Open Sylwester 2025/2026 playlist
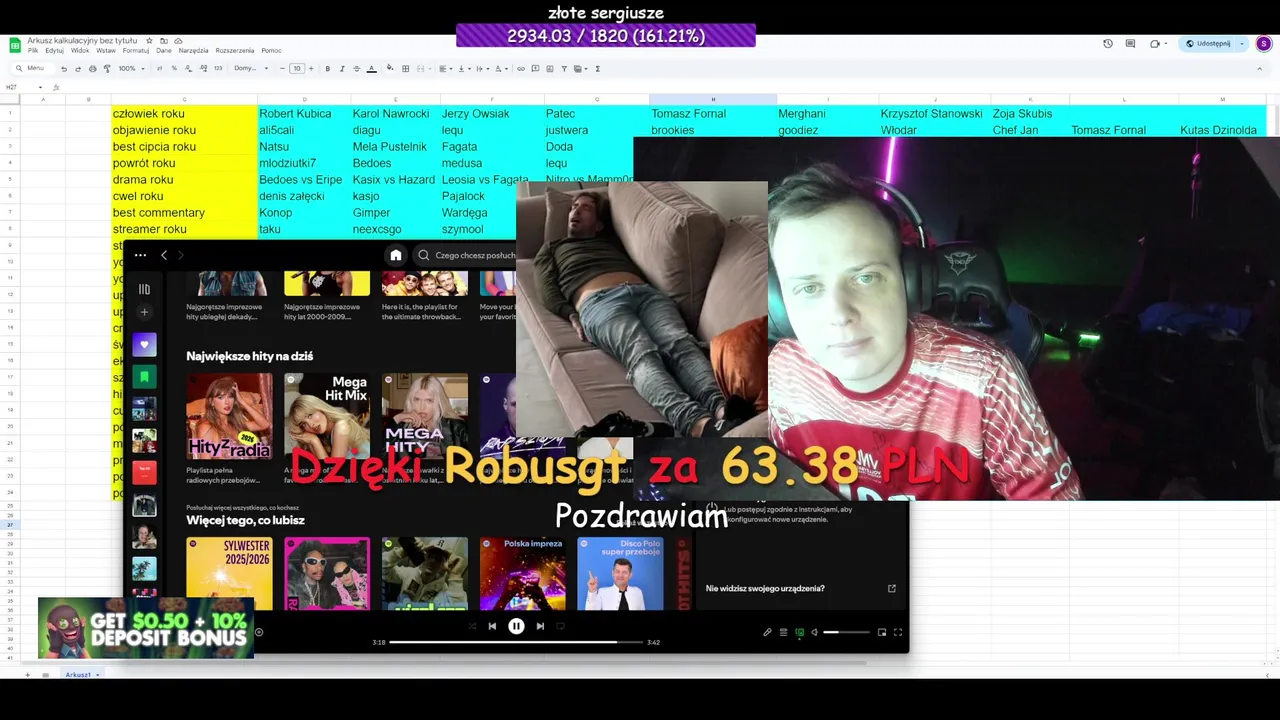The height and width of the screenshot is (720, 1280). (229, 573)
